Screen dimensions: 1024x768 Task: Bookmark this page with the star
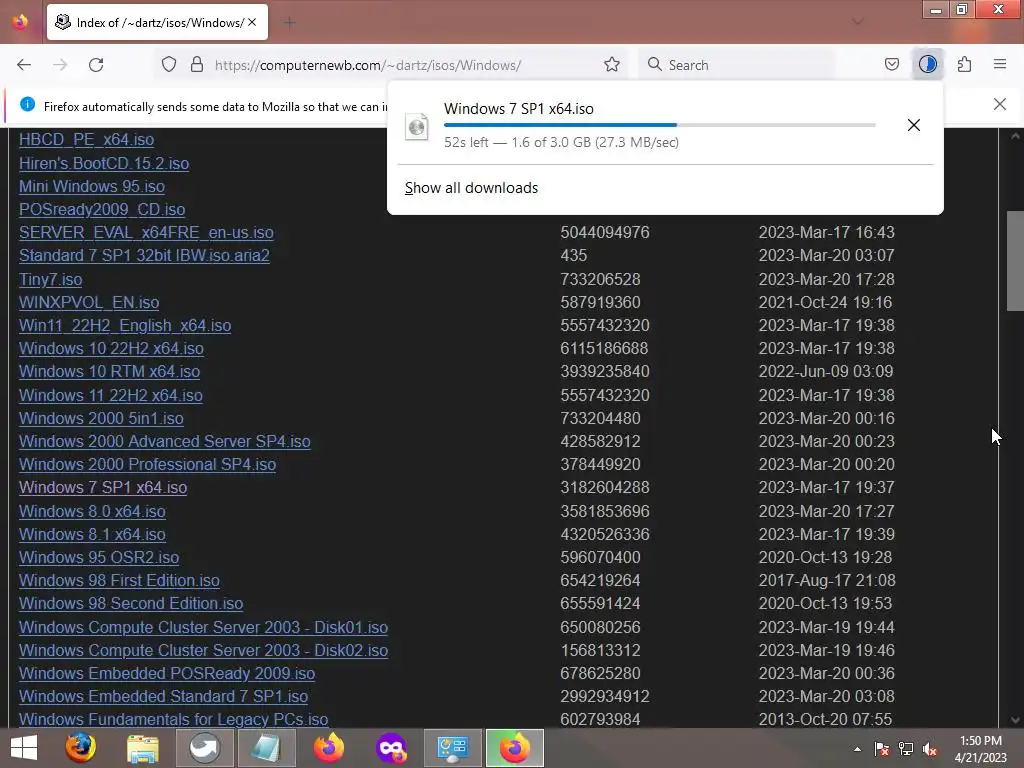pos(611,65)
